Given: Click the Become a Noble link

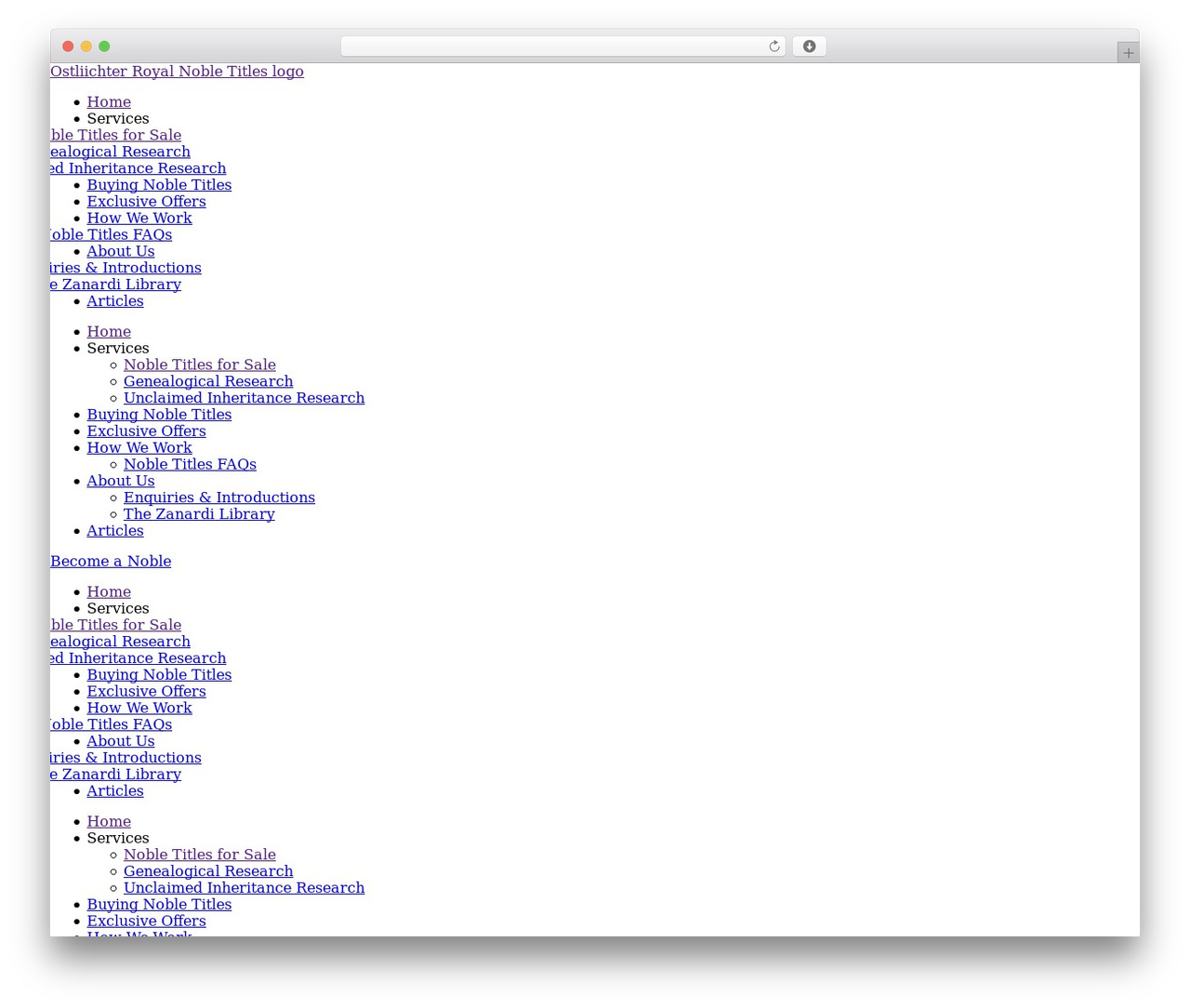Looking at the screenshot, I should pos(111,562).
